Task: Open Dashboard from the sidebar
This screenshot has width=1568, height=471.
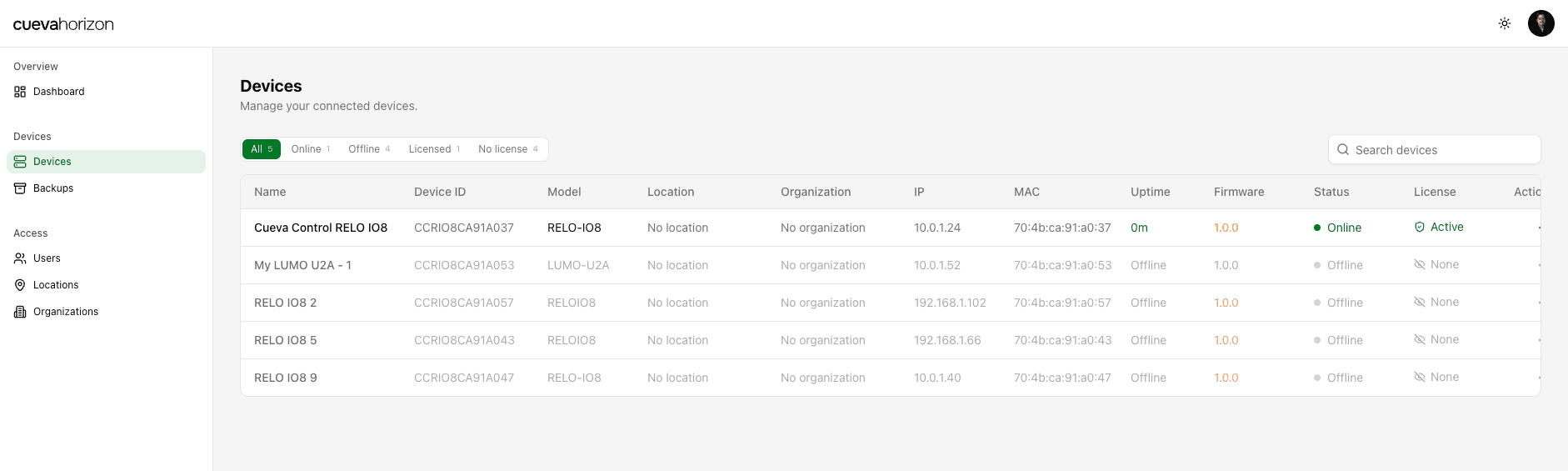Action: point(106,92)
